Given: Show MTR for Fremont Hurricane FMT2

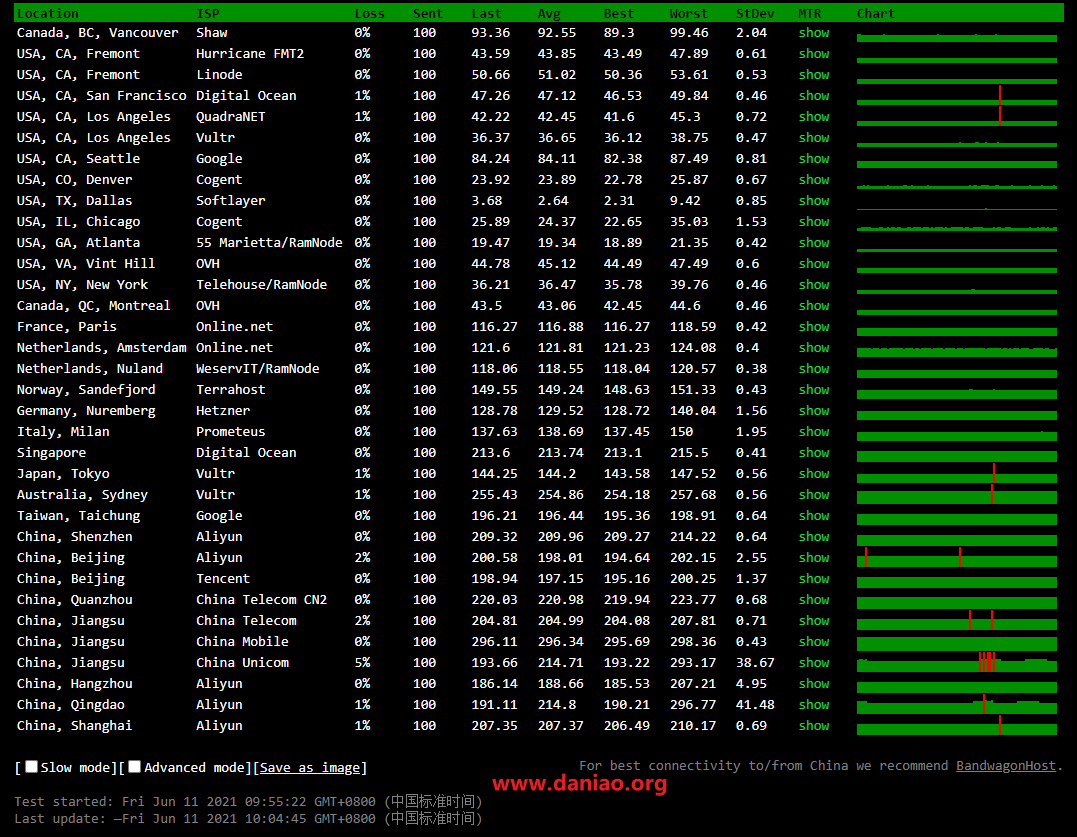Looking at the screenshot, I should coord(814,54).
